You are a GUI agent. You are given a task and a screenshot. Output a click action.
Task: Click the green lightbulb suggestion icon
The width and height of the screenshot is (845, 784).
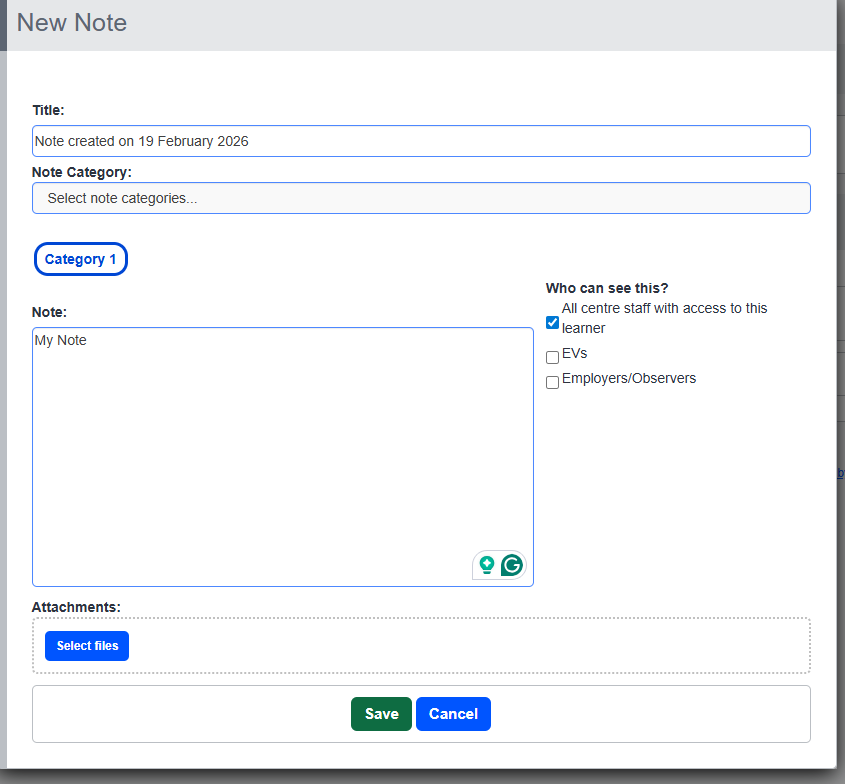click(487, 565)
